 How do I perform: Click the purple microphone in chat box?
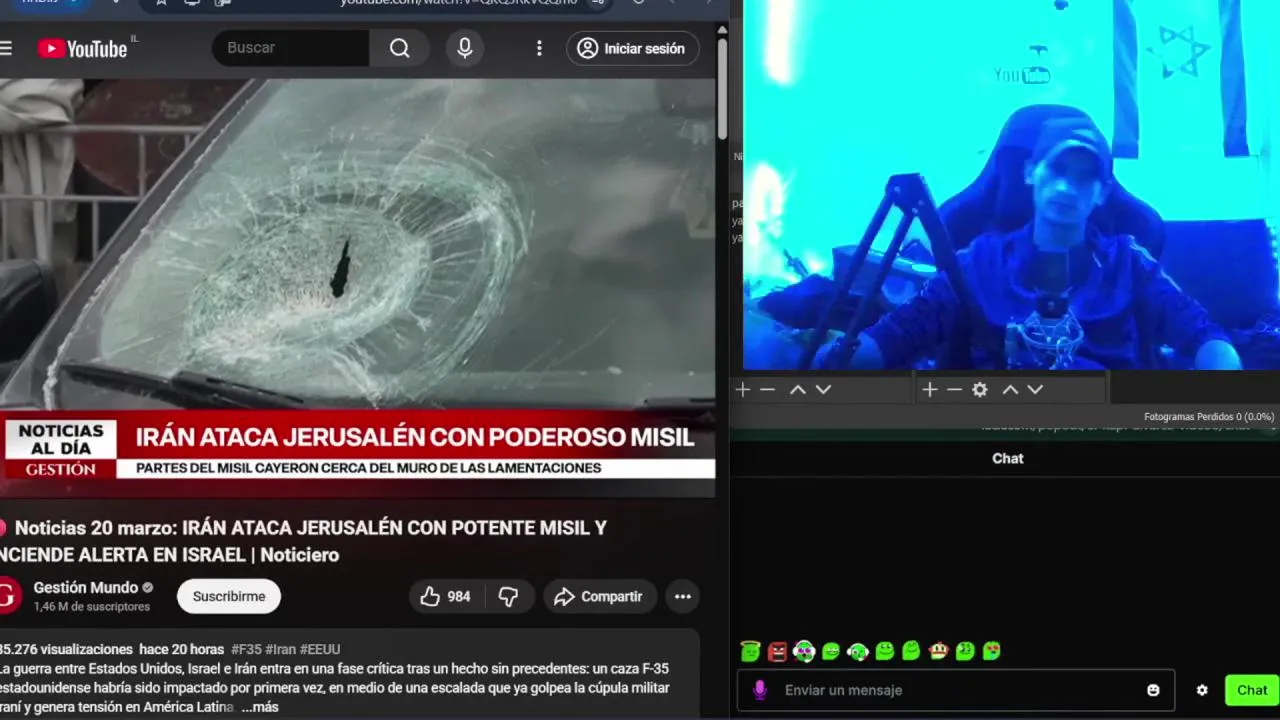(760, 690)
